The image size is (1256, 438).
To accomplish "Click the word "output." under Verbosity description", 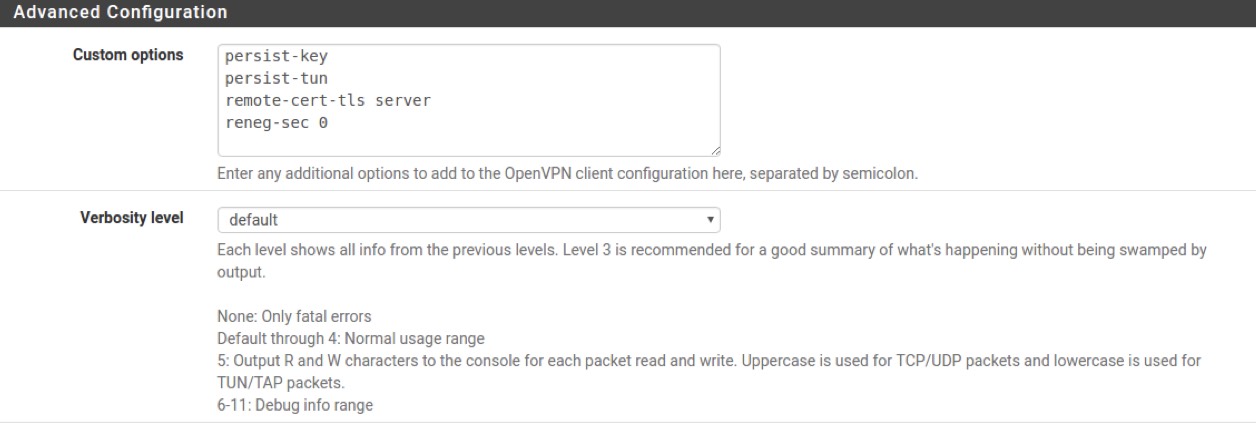I will (241, 271).
